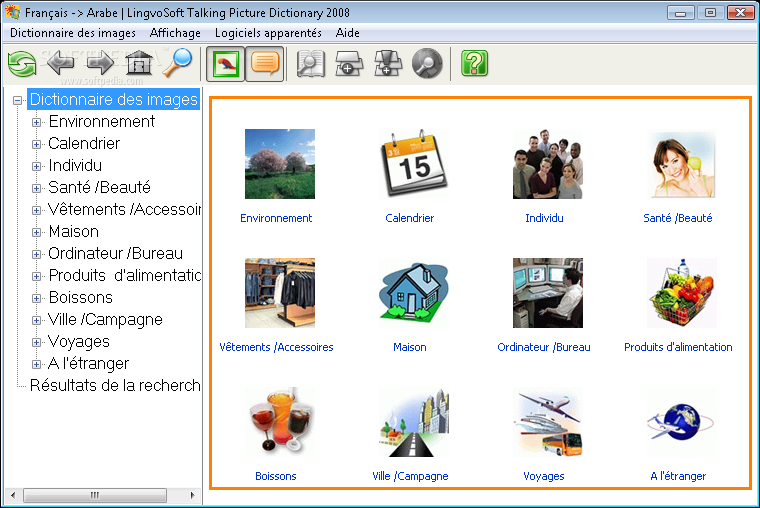Go back with the left arrow icon
The width and height of the screenshot is (760, 508).
point(61,63)
